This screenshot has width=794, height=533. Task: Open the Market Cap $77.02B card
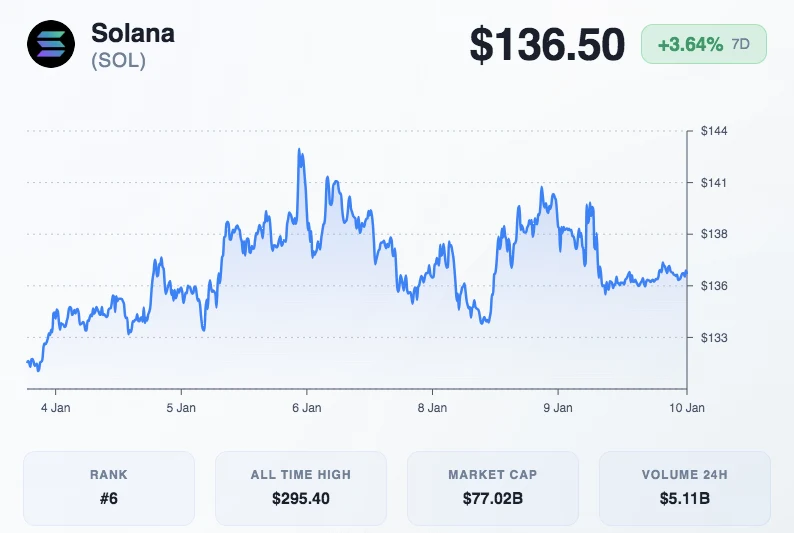[x=493, y=488]
